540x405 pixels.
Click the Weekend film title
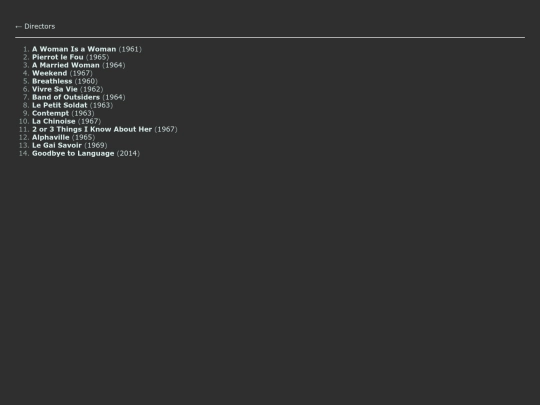(x=50, y=73)
